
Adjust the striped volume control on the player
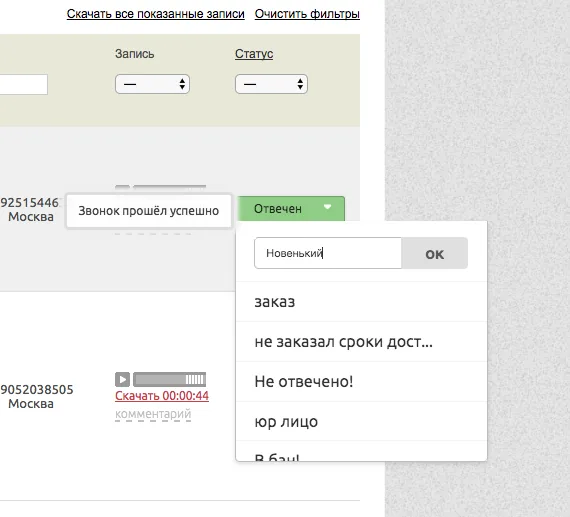coord(196,380)
